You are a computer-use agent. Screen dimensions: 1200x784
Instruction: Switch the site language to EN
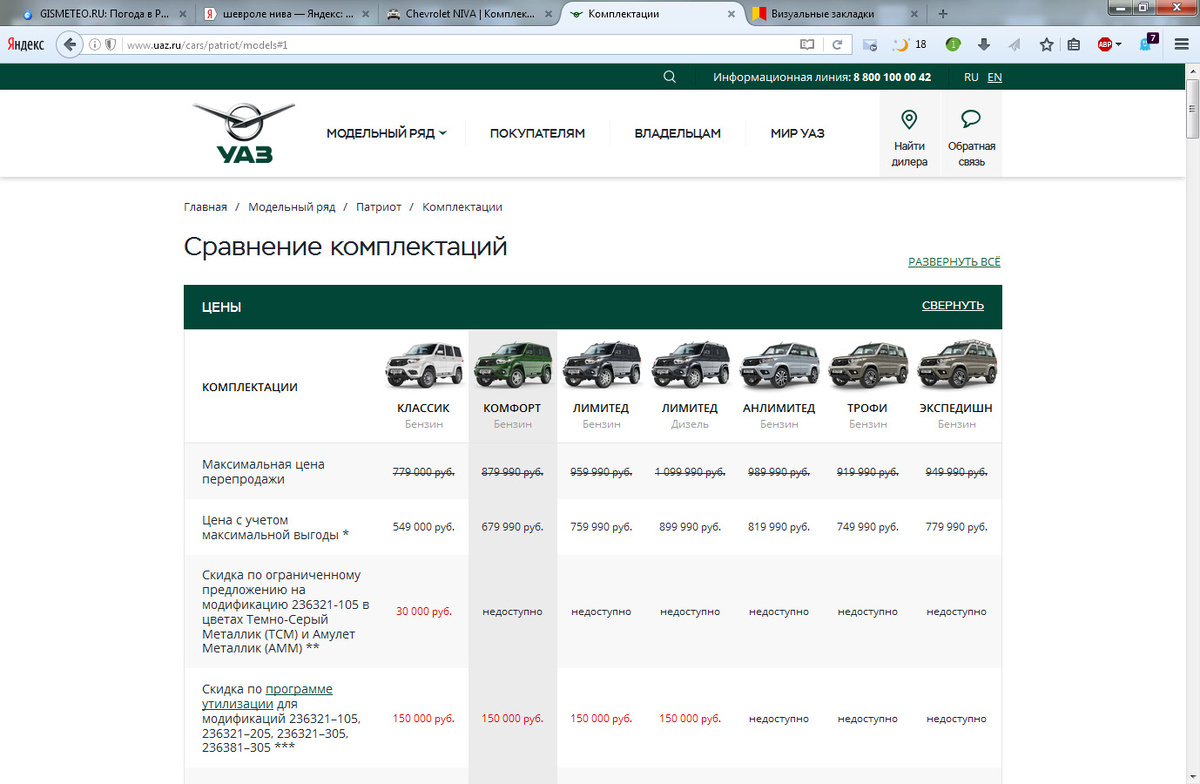tap(994, 77)
